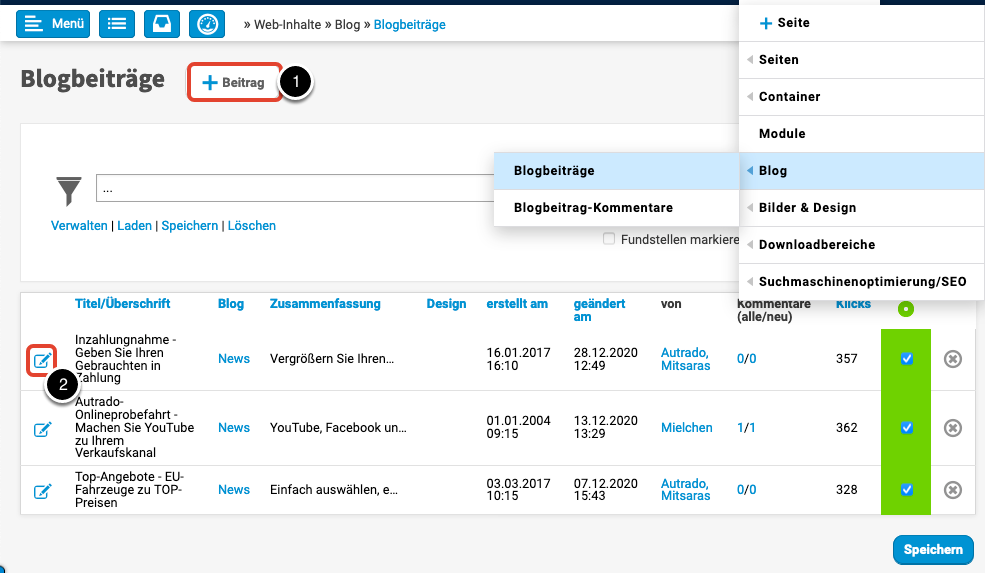Viewport: 985px width, 573px height.
Task: Open the inbox tray icon in toolbar
Action: click(x=161, y=24)
